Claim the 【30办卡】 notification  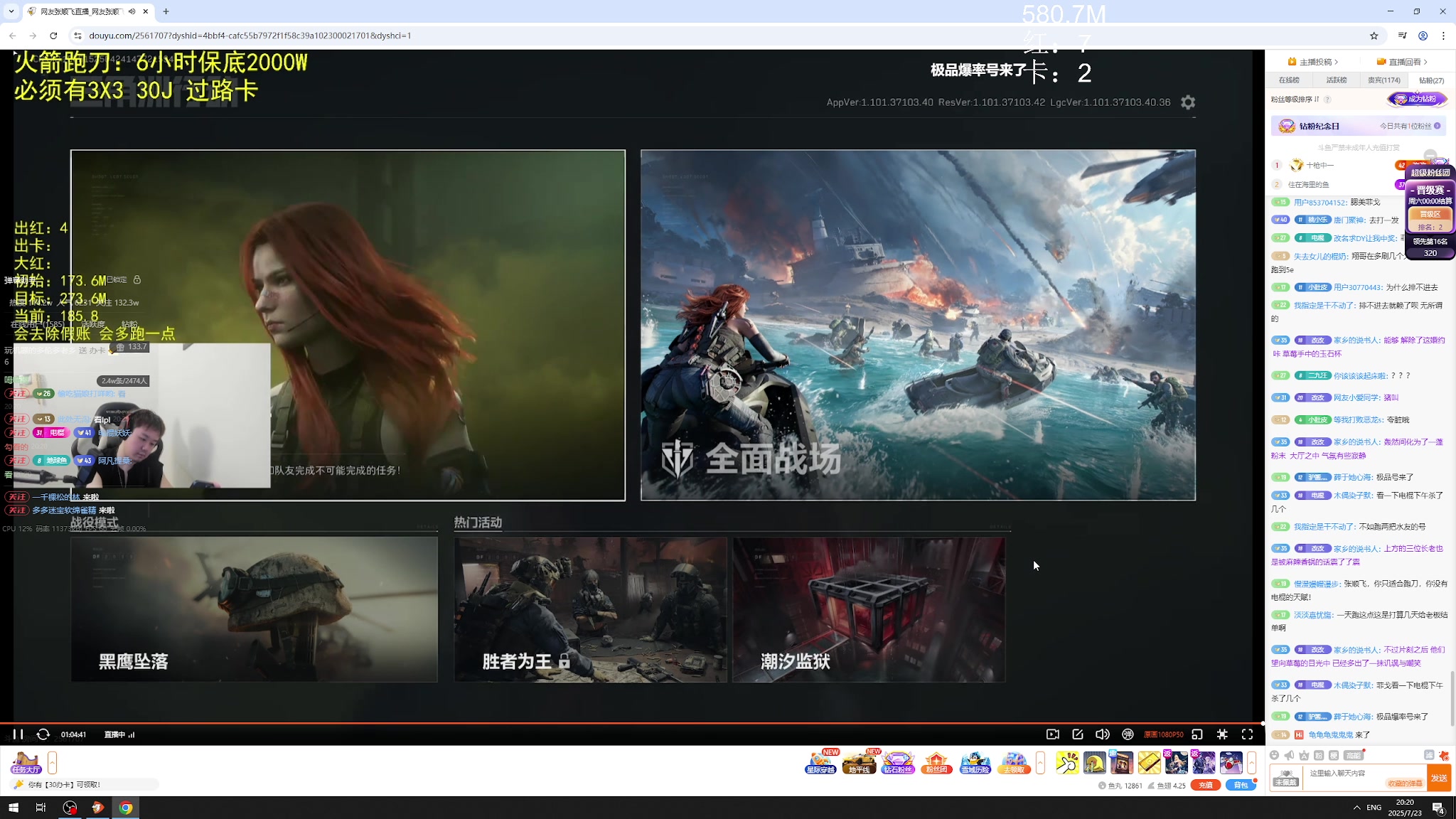point(85,785)
